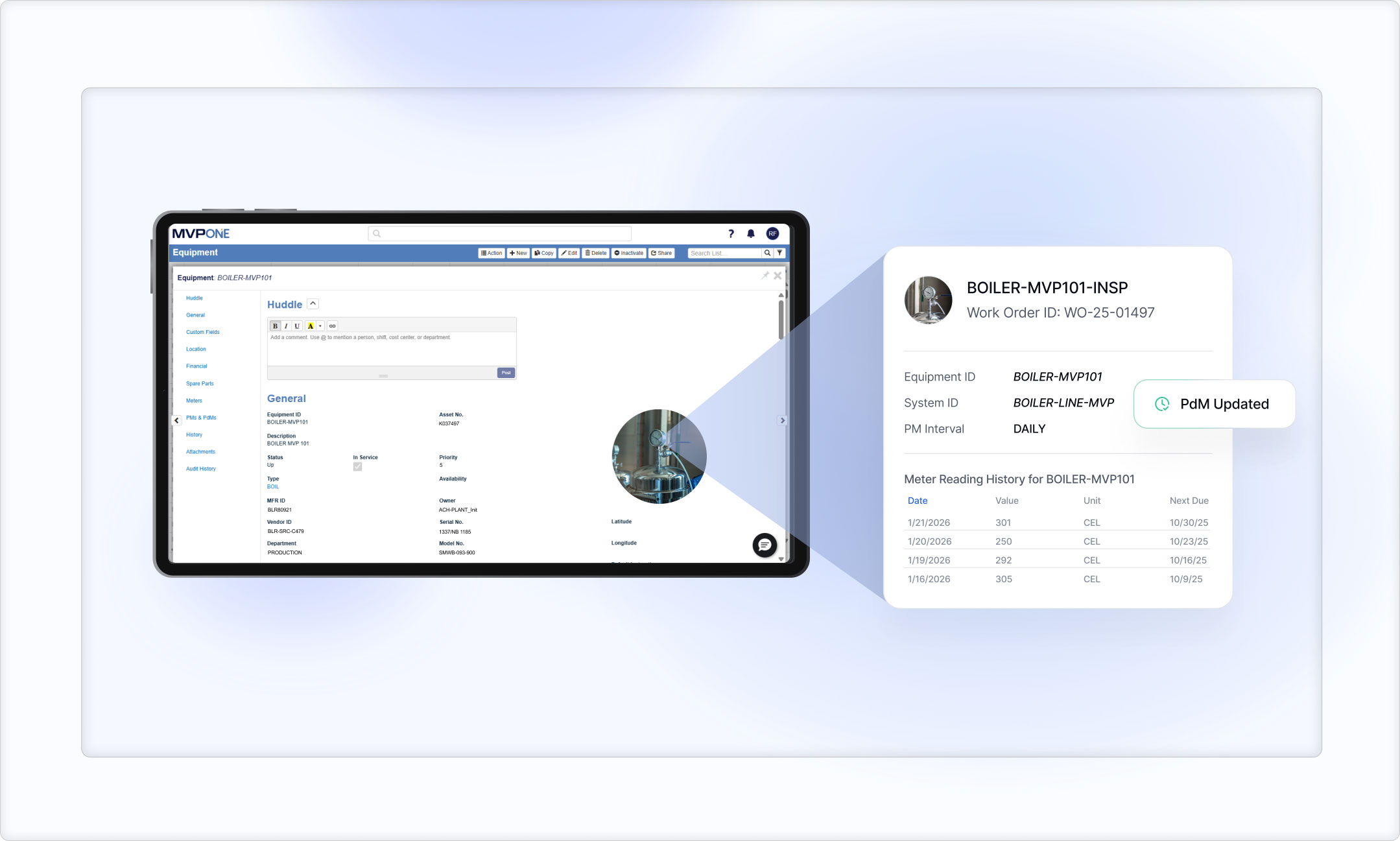Pin the Equipment detail panel
Screen dimensions: 1400x841
(765, 276)
